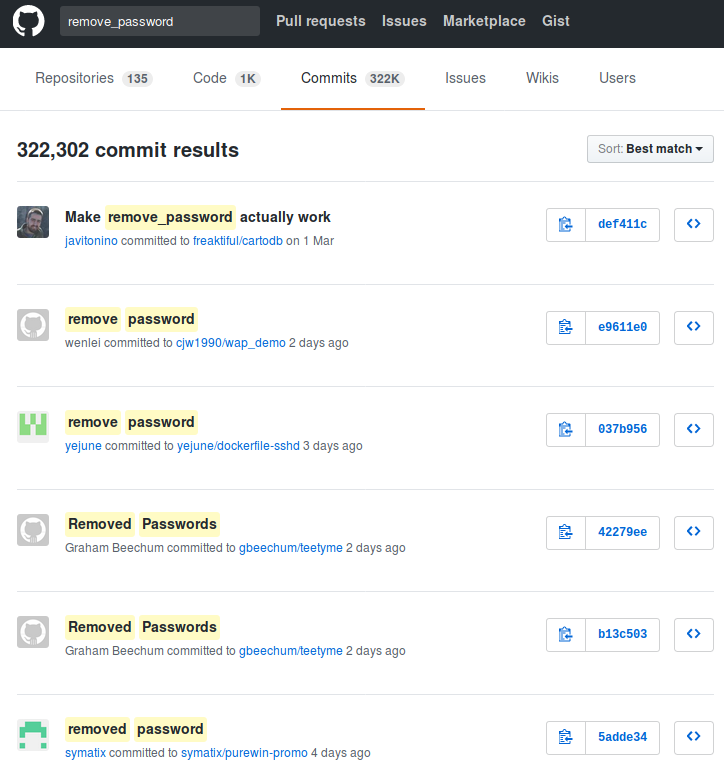This screenshot has width=724, height=768.
Task: Copy full SHA for commit 5adde34
Action: [566, 737]
